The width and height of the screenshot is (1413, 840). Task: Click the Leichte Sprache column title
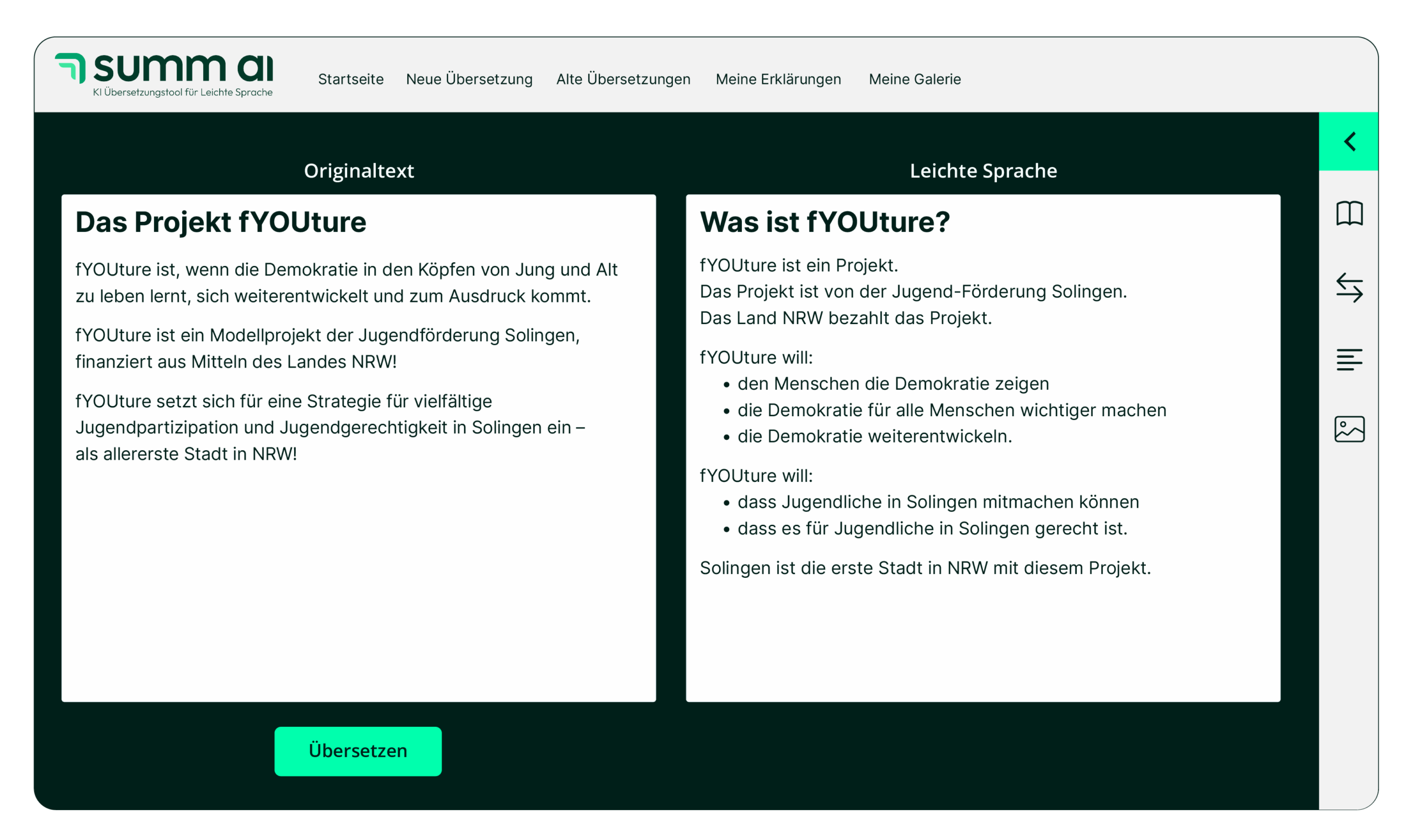[x=983, y=171]
